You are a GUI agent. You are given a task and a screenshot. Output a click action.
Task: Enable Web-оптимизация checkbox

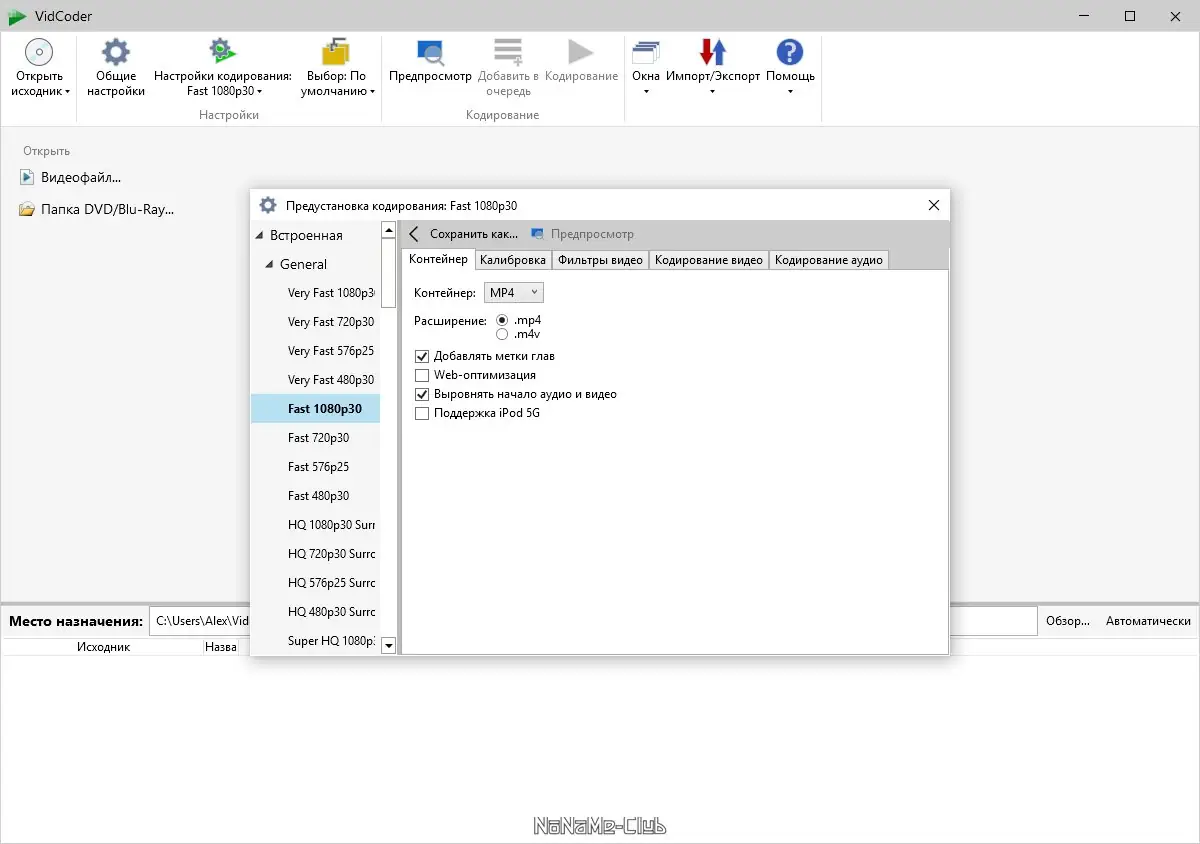pyautogui.click(x=422, y=375)
